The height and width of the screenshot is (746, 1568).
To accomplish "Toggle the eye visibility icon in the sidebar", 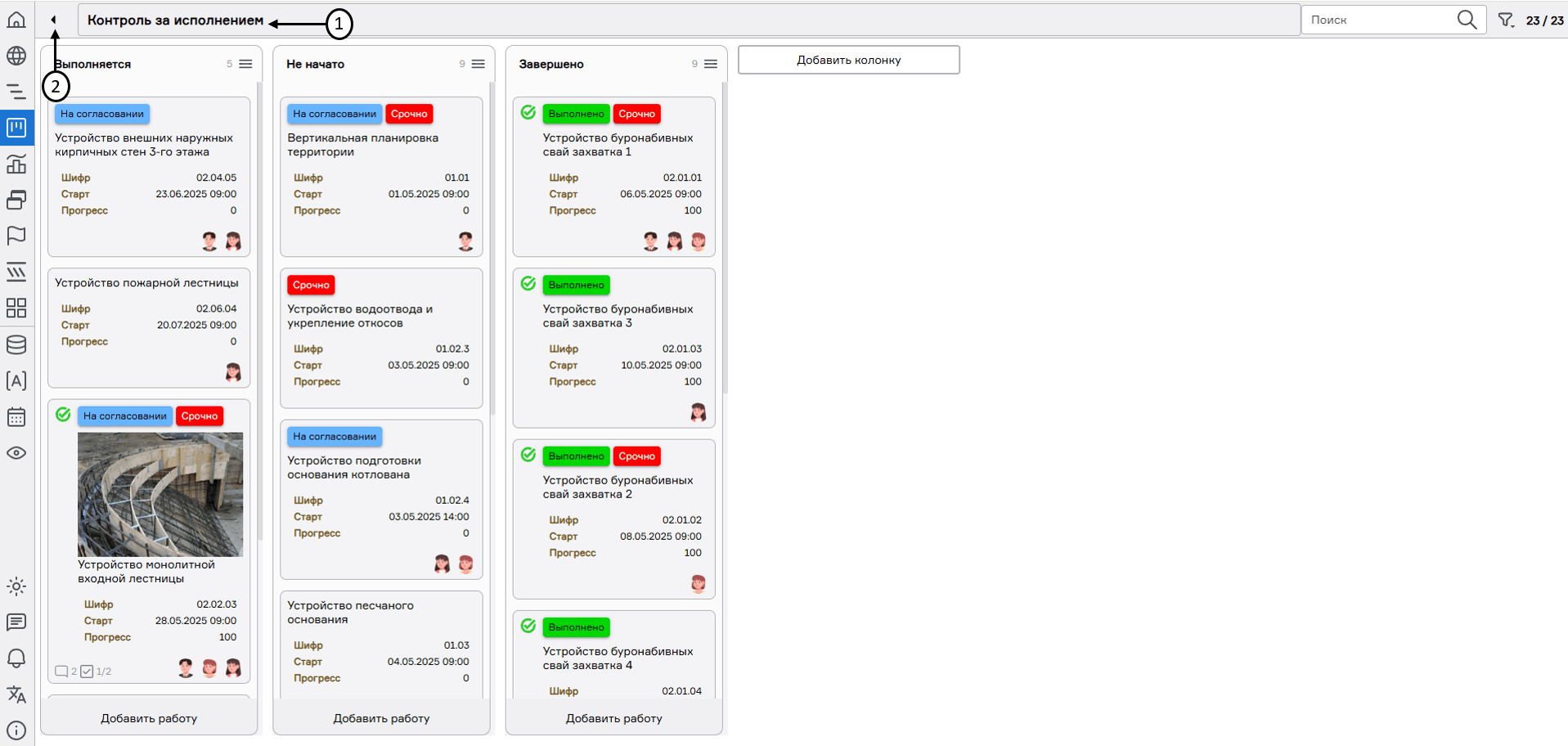I will click(x=16, y=453).
